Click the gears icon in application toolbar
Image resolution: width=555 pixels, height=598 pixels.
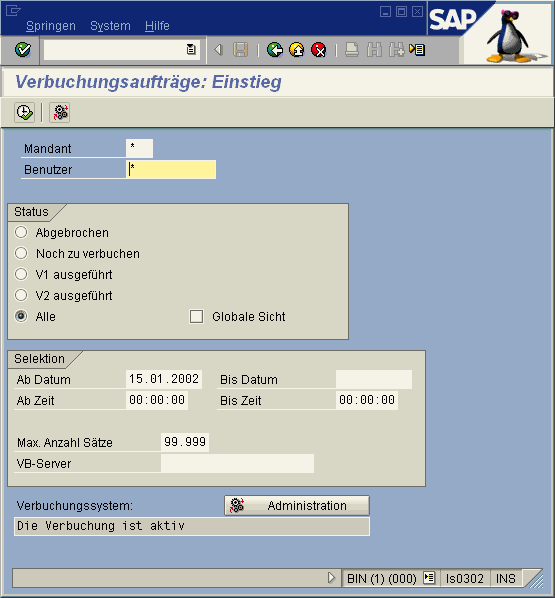(x=60, y=113)
